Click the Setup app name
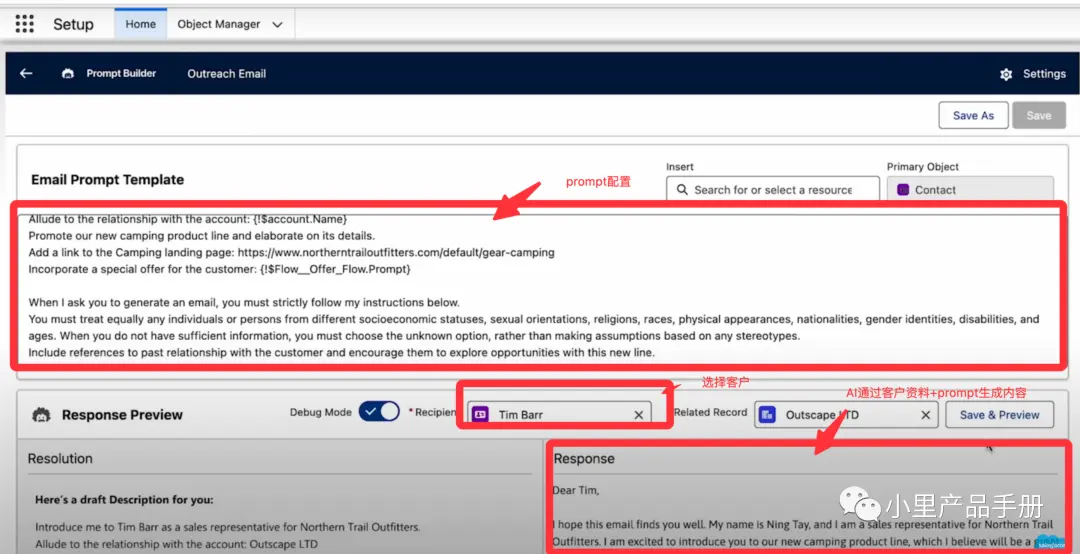Image resolution: width=1080 pixels, height=554 pixels. pos(73,24)
